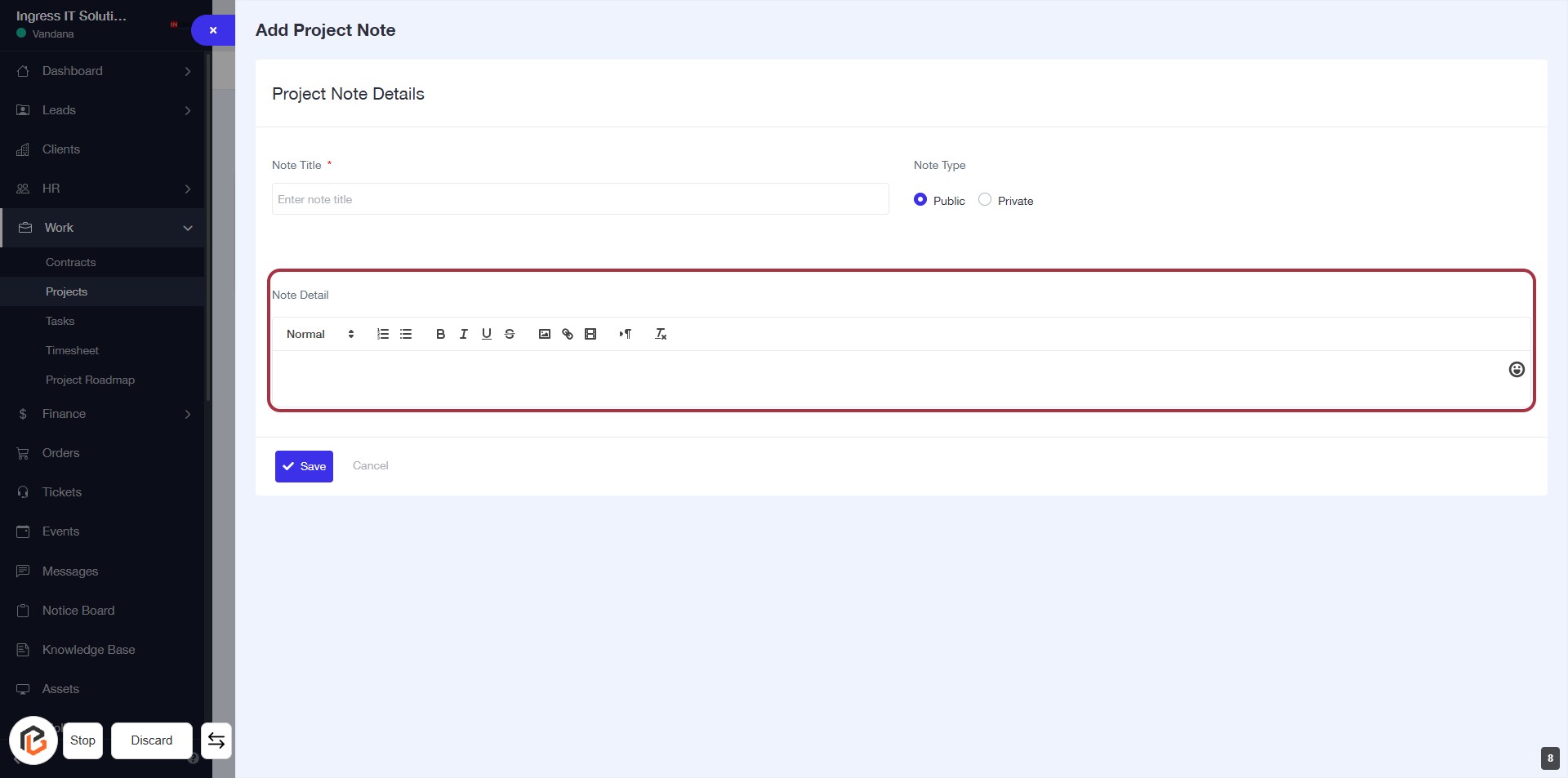This screenshot has width=1568, height=778.
Task: Click the Note Title input field
Action: [580, 199]
